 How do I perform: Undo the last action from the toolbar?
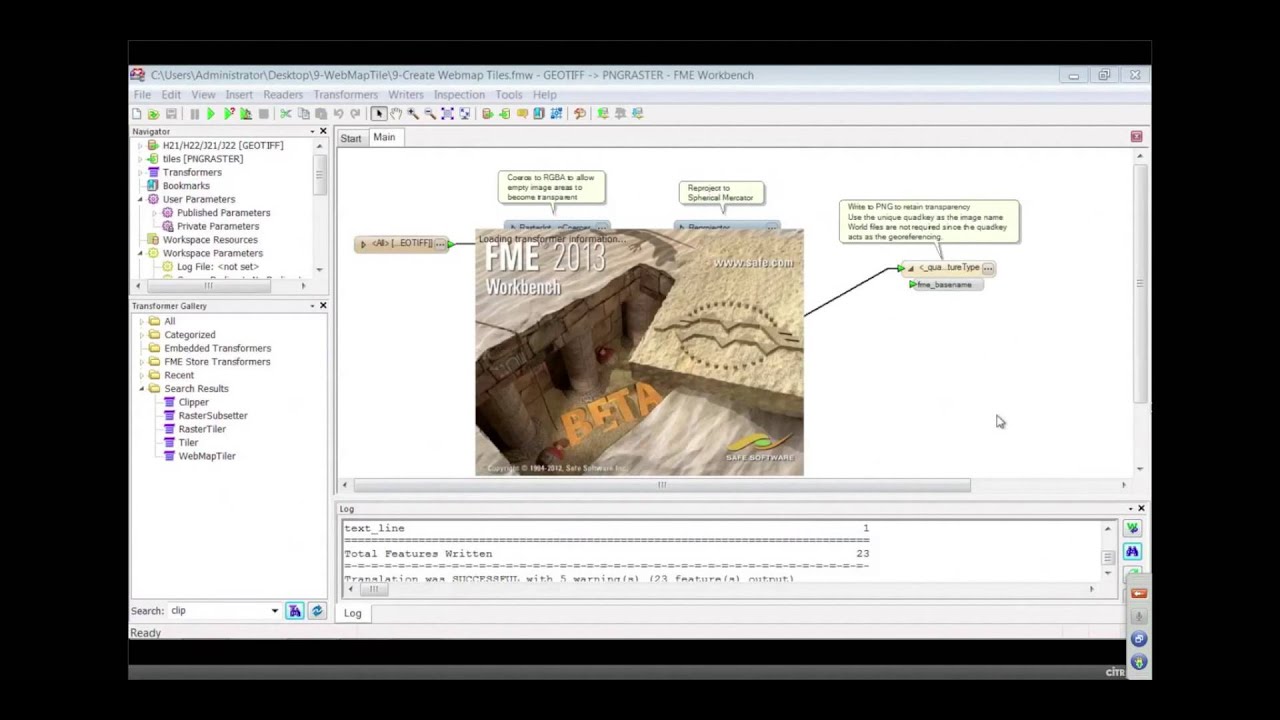pyautogui.click(x=338, y=114)
